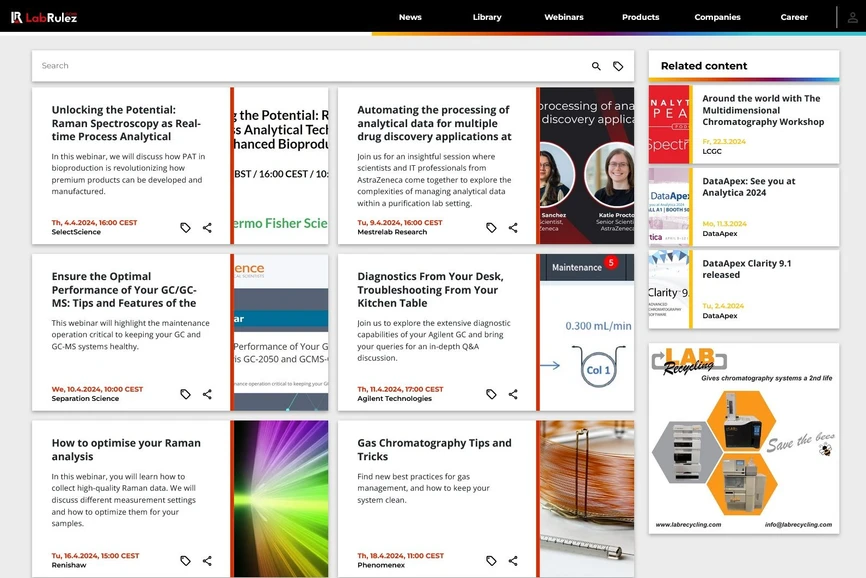Click the 'Related content' heading
This screenshot has height=578, width=866.
click(x=704, y=66)
